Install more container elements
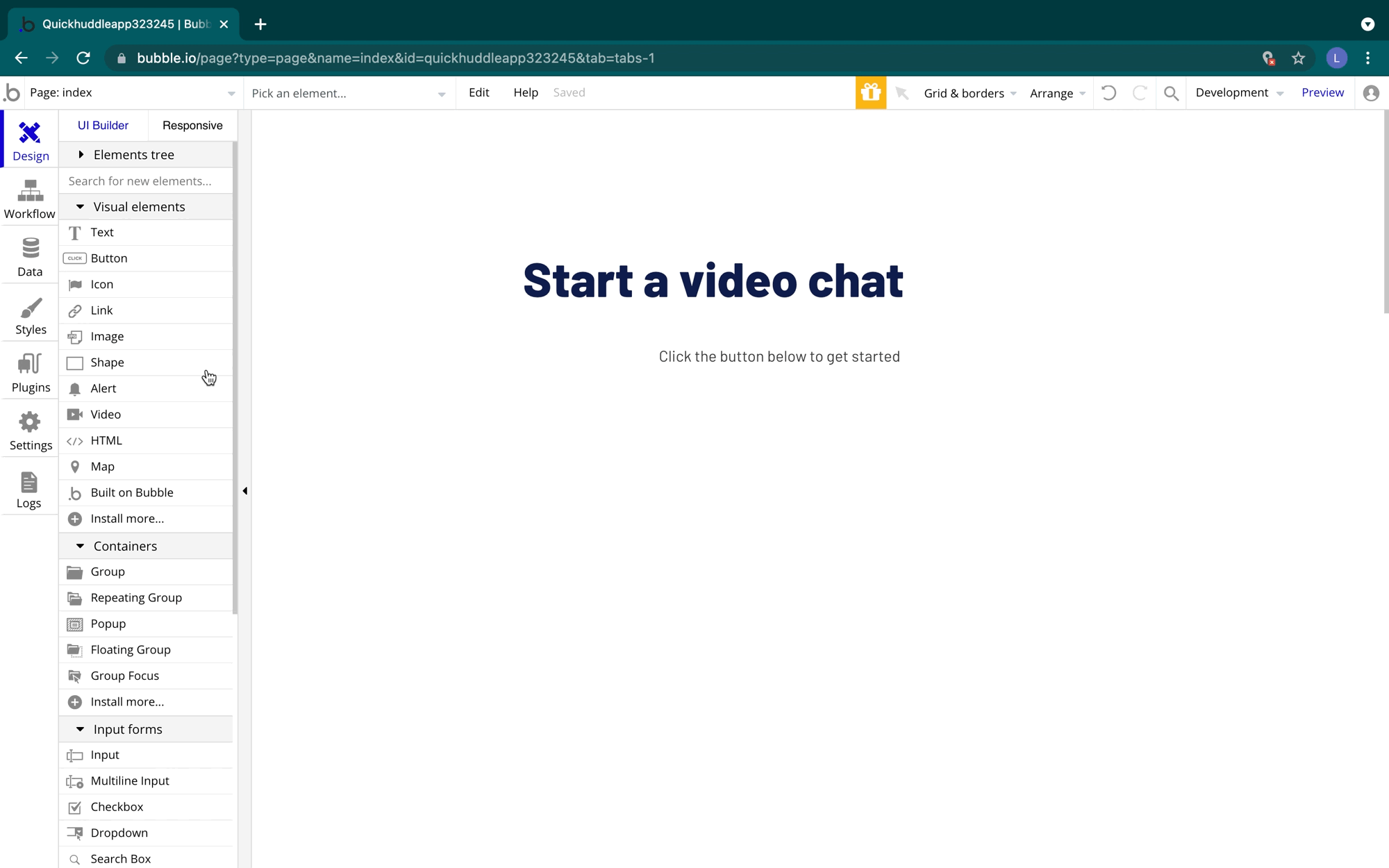Viewport: 1389px width, 868px height. 146,702
